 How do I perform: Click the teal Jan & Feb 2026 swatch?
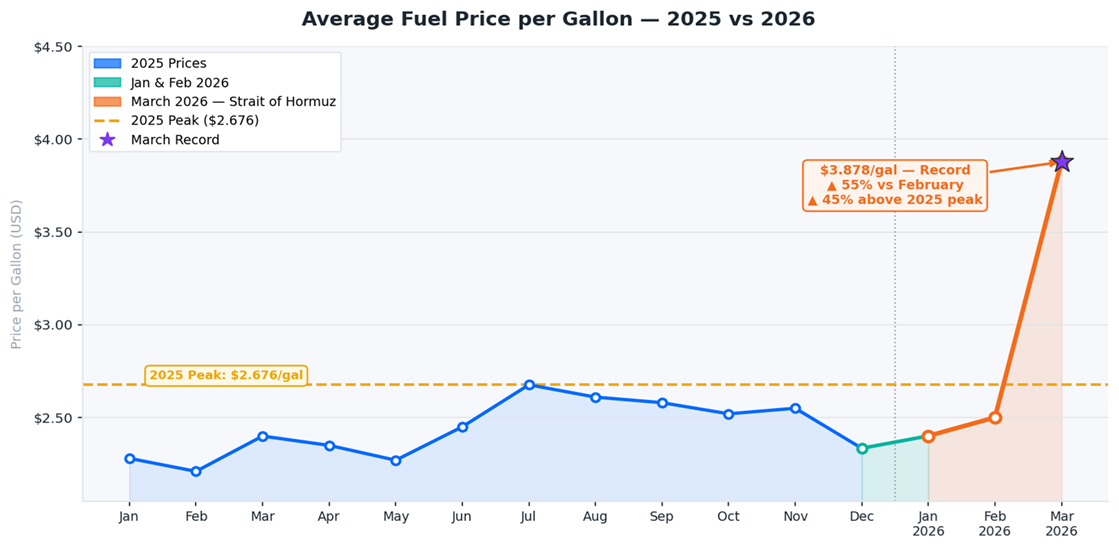107,83
